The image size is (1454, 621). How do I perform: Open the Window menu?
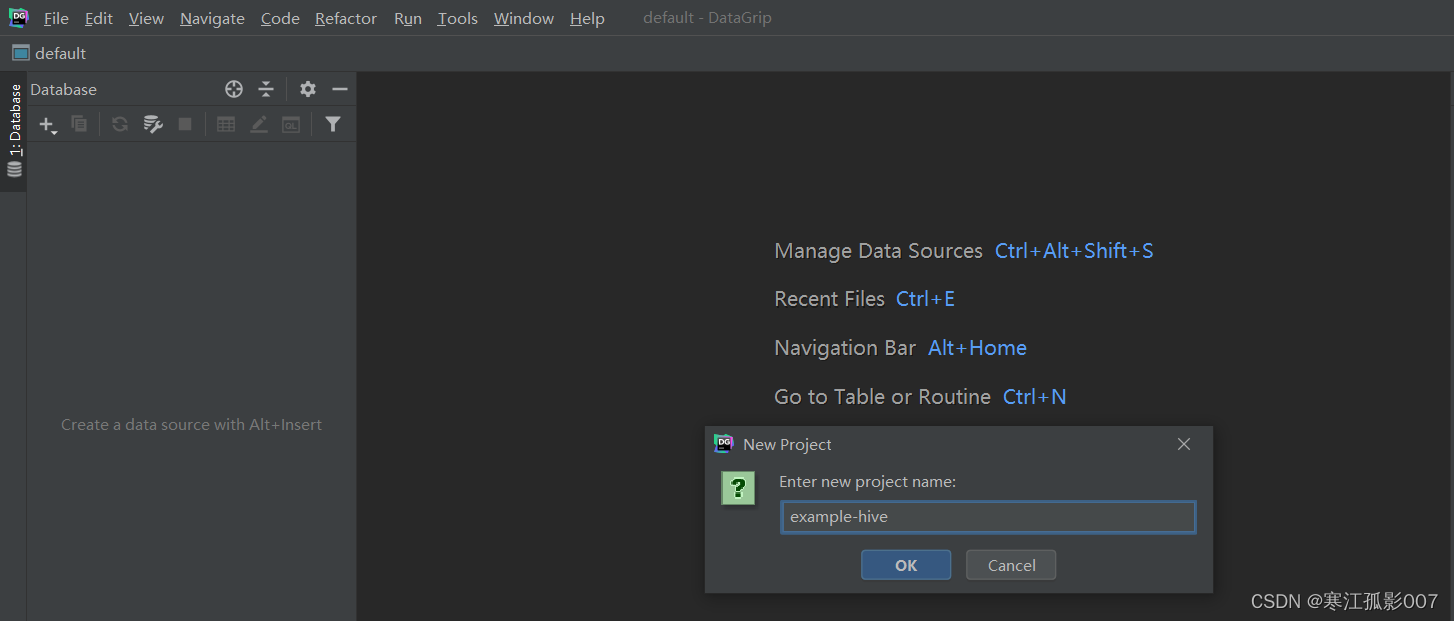click(524, 19)
